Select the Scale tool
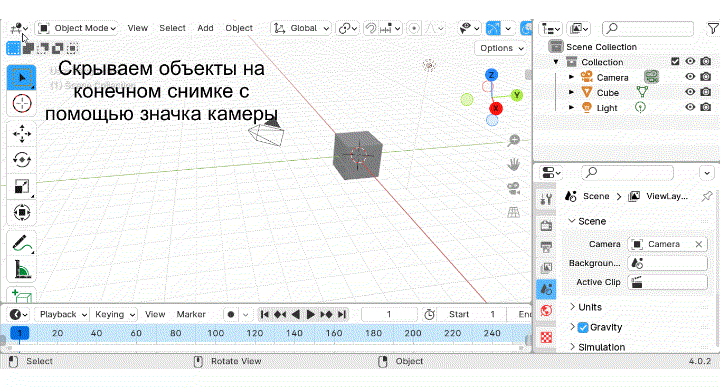This screenshot has width=720, height=388. (22, 186)
